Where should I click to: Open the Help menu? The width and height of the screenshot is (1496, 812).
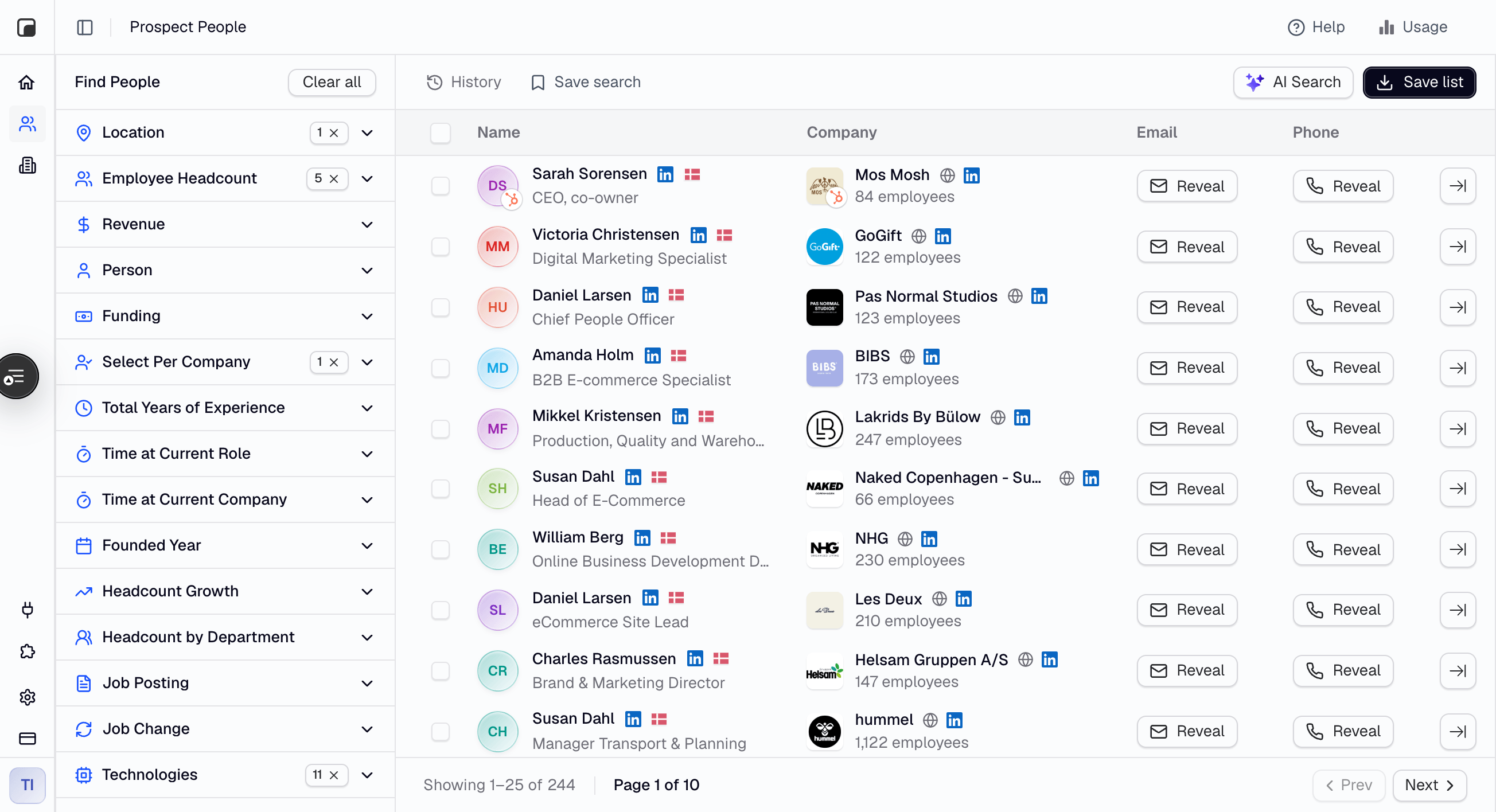pyautogui.click(x=1315, y=28)
